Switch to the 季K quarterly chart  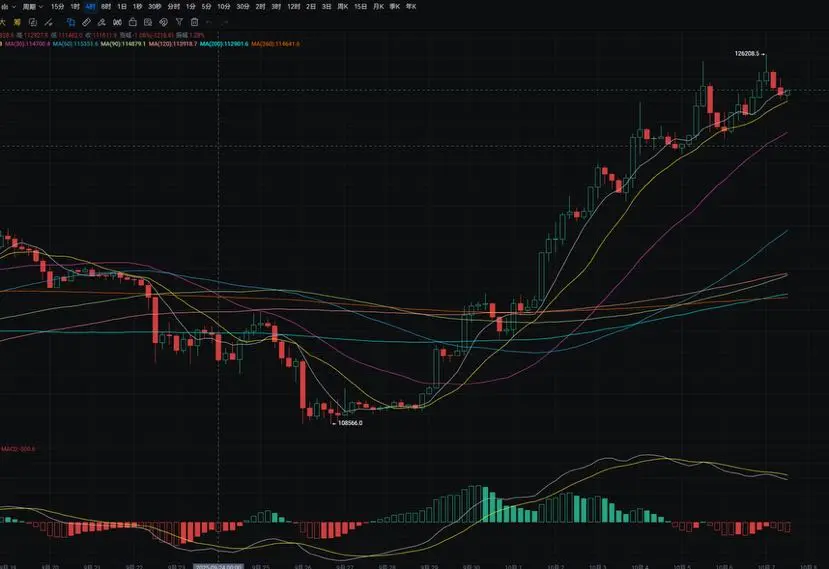(x=394, y=7)
